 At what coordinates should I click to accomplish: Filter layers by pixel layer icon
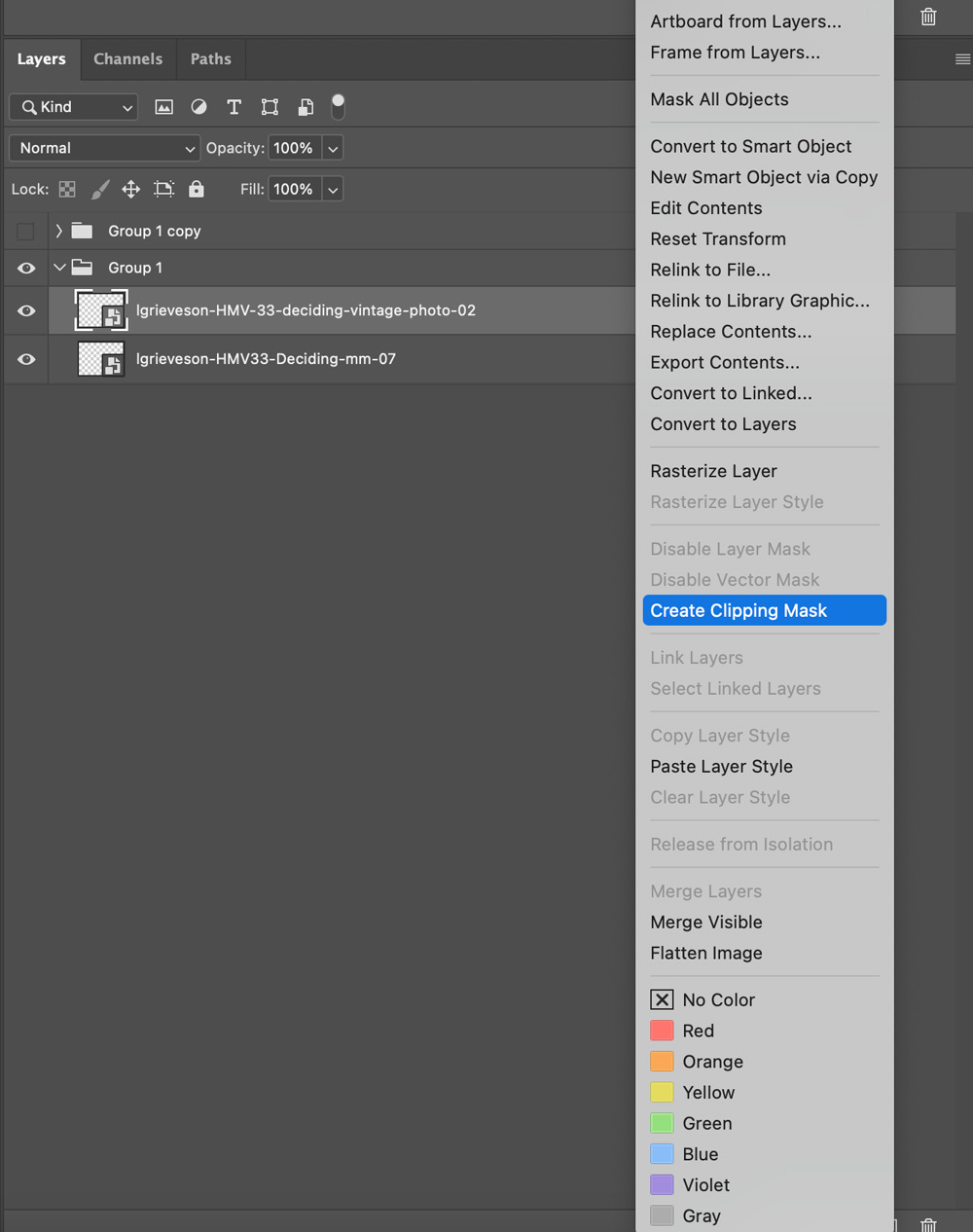(163, 107)
